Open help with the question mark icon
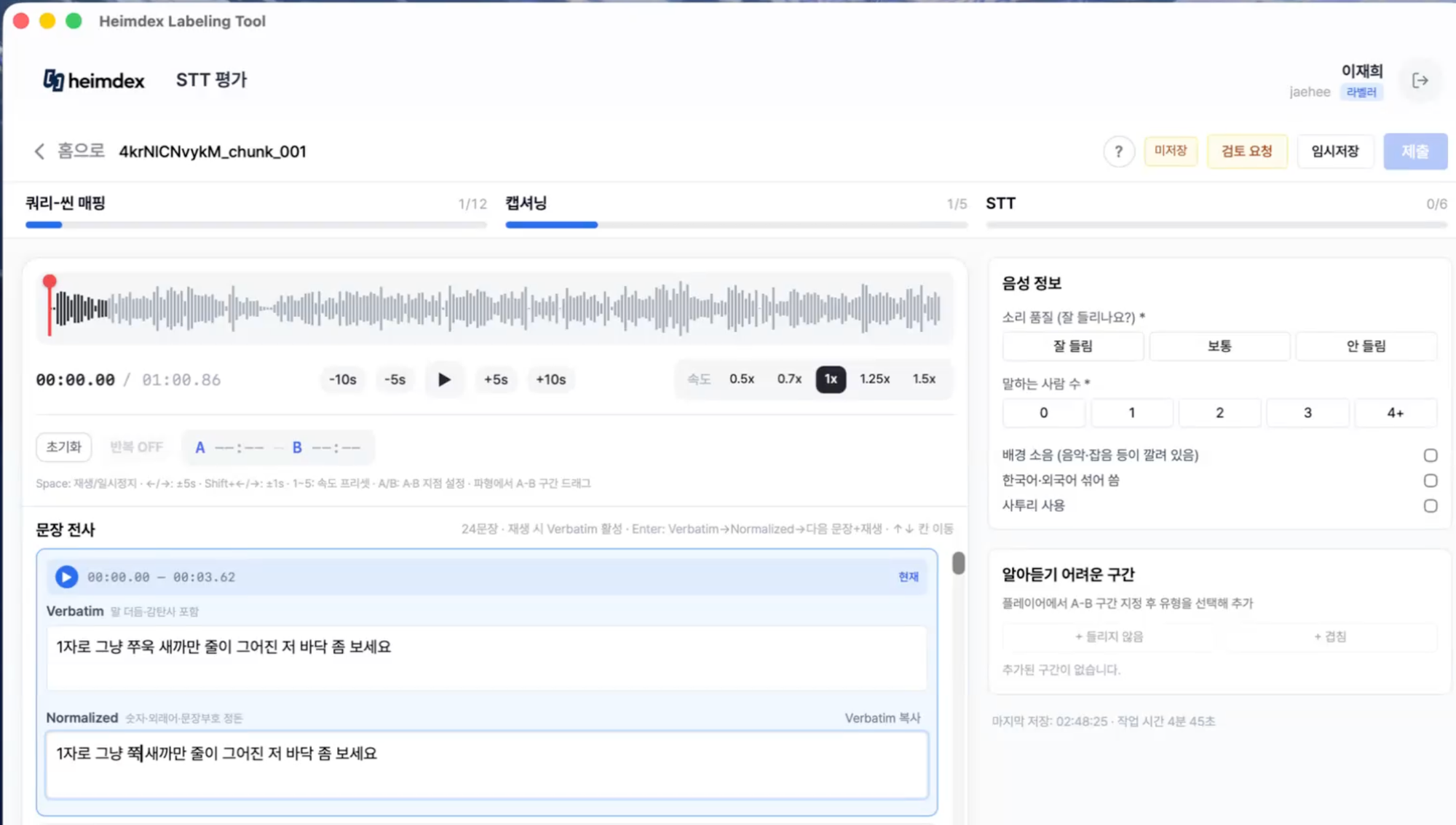 tap(1119, 151)
